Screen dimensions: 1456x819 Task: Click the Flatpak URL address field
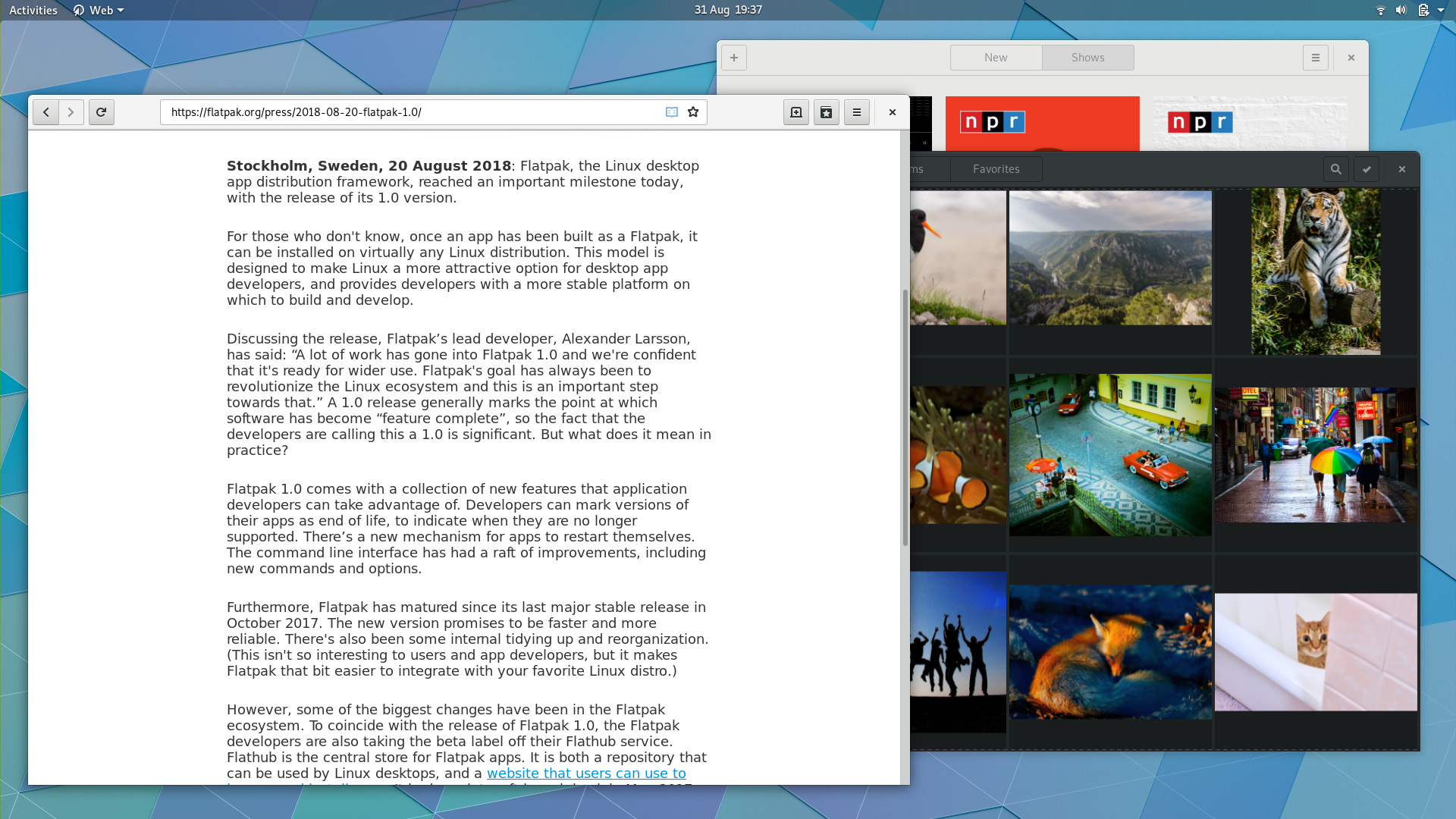point(409,112)
